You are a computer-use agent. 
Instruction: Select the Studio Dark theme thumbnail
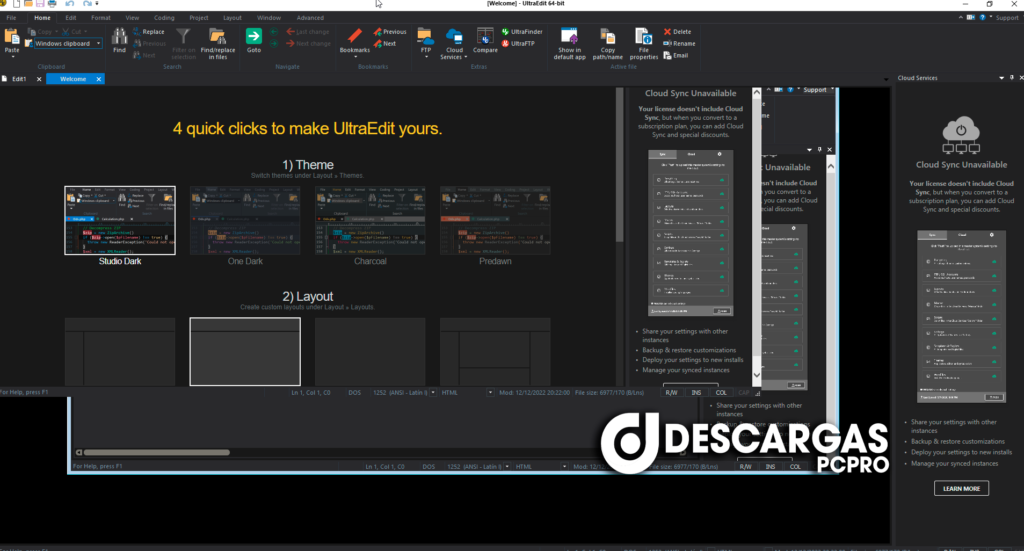click(120, 220)
